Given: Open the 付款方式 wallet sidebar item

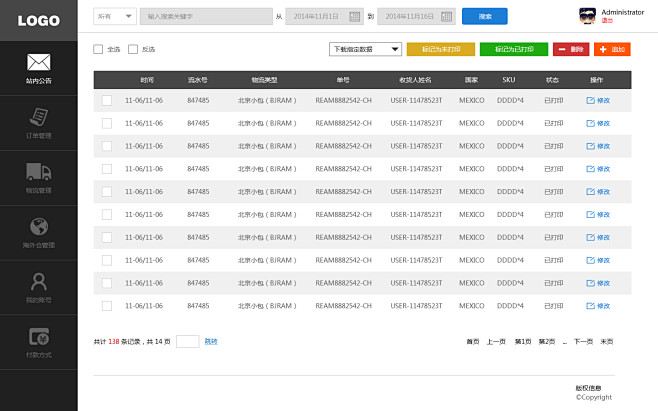Looking at the screenshot, I should [x=39, y=342].
